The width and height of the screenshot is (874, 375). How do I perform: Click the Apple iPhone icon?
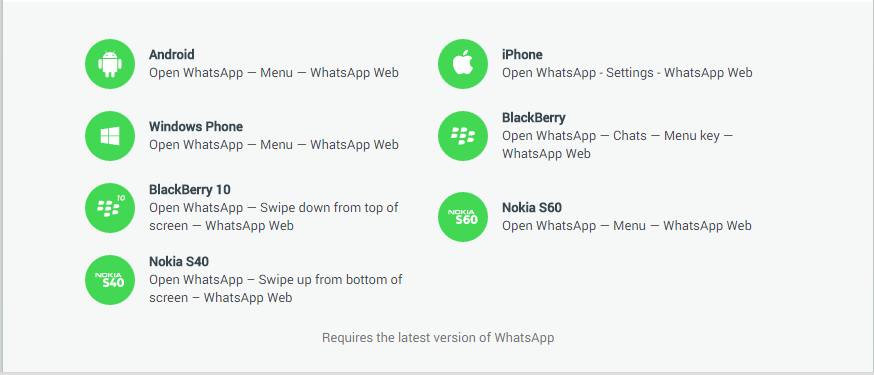pyautogui.click(x=463, y=64)
